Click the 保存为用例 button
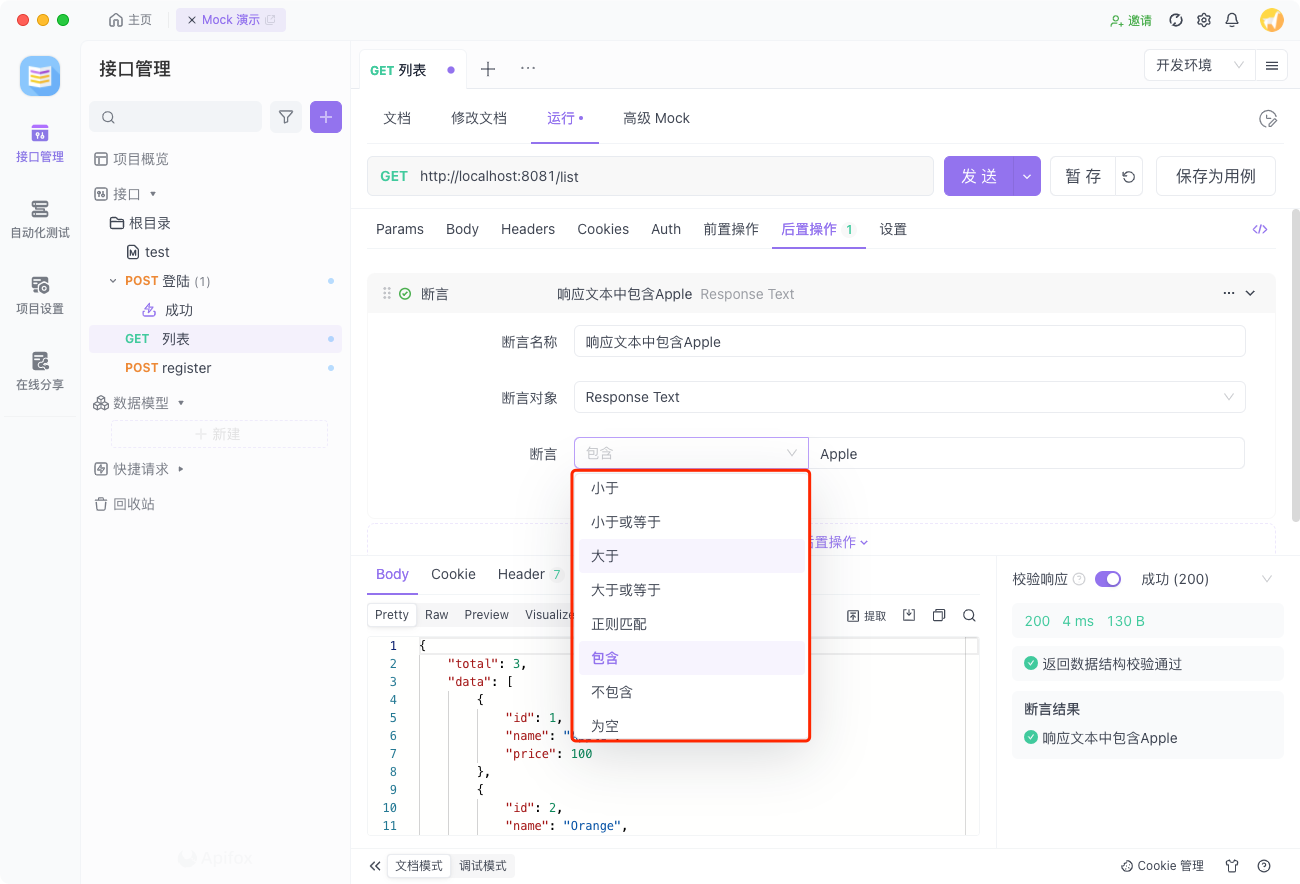Screen dimensions: 1300x884 pyautogui.click(x=1216, y=176)
